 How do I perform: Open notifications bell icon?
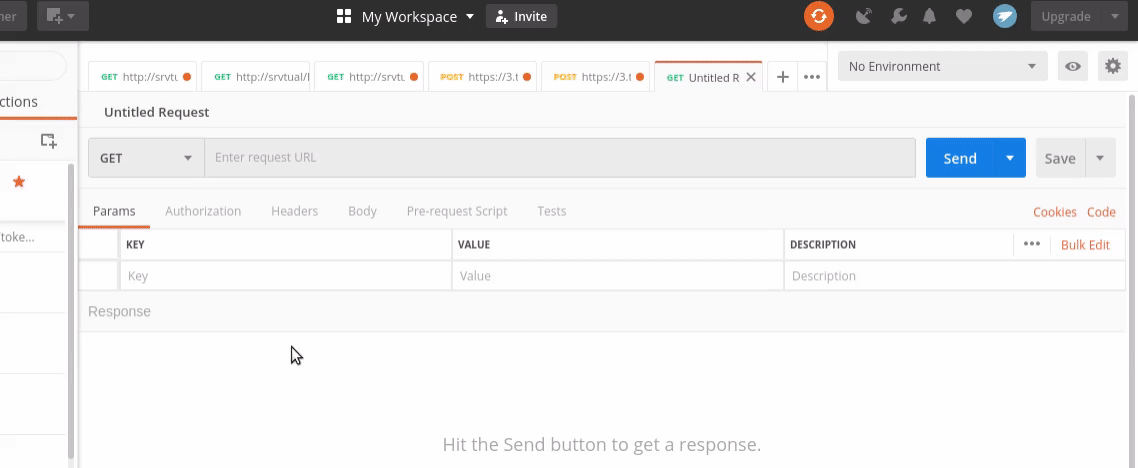(930, 16)
